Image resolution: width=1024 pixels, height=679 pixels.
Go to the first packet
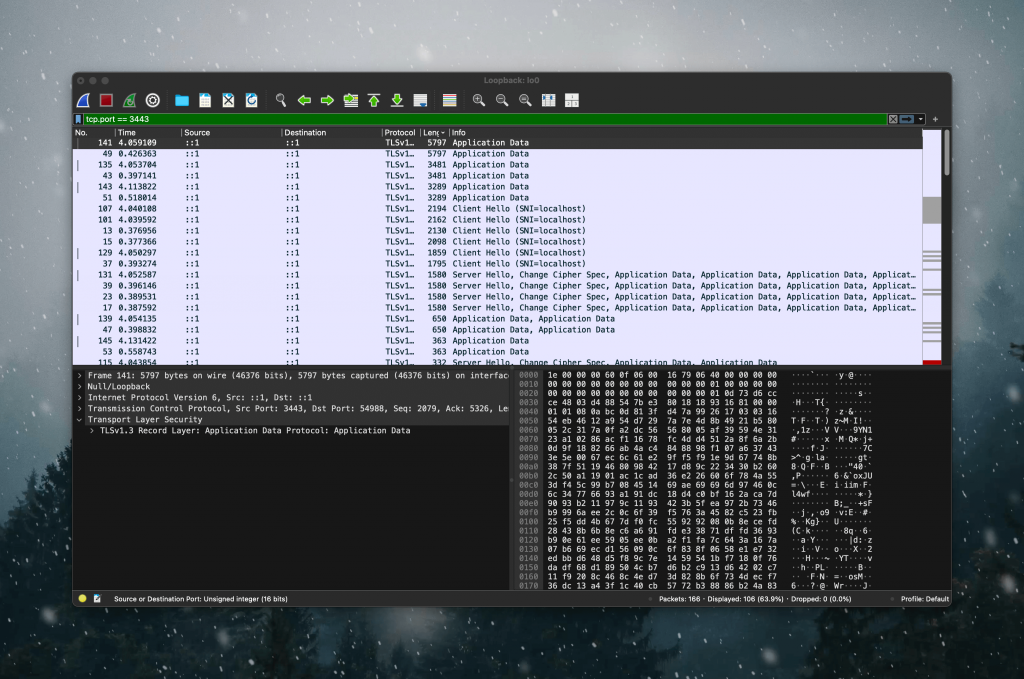(x=374, y=100)
